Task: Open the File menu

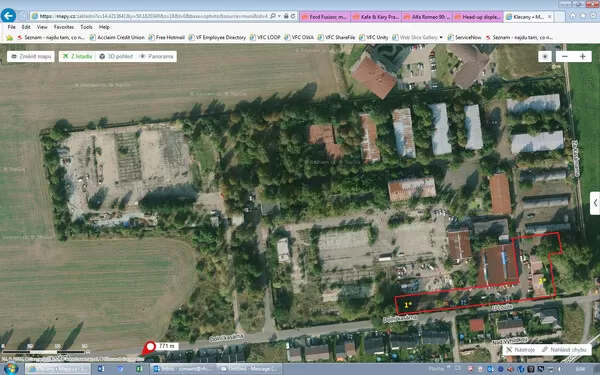Action: [12, 27]
